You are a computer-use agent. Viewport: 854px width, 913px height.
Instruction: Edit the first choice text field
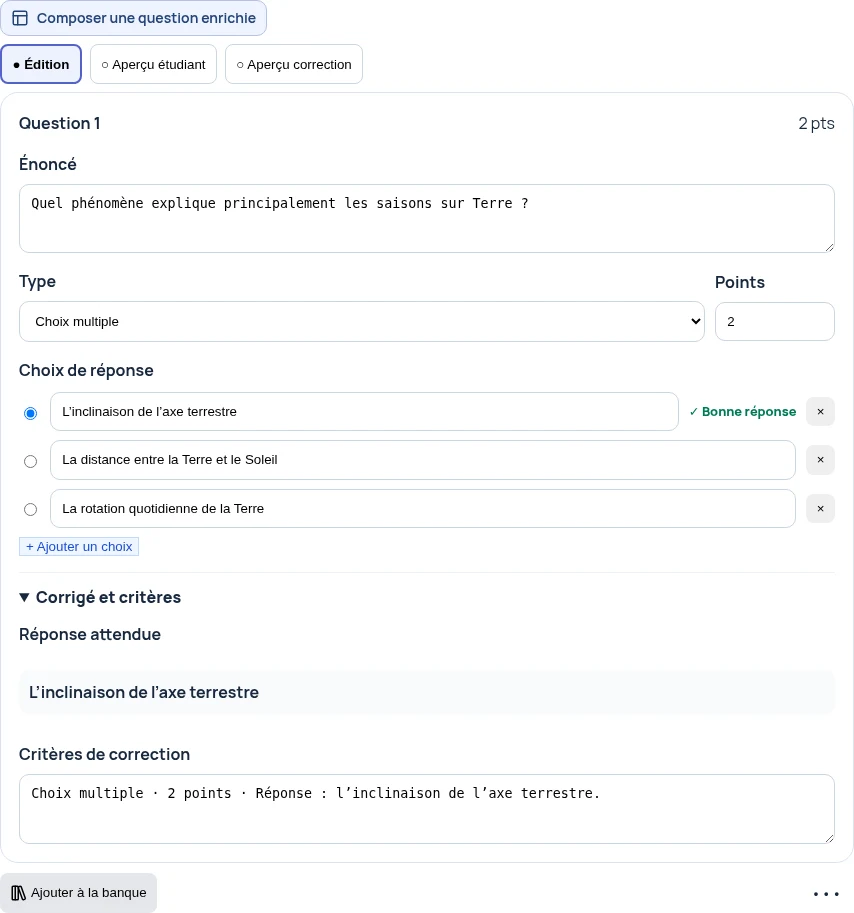coord(364,412)
